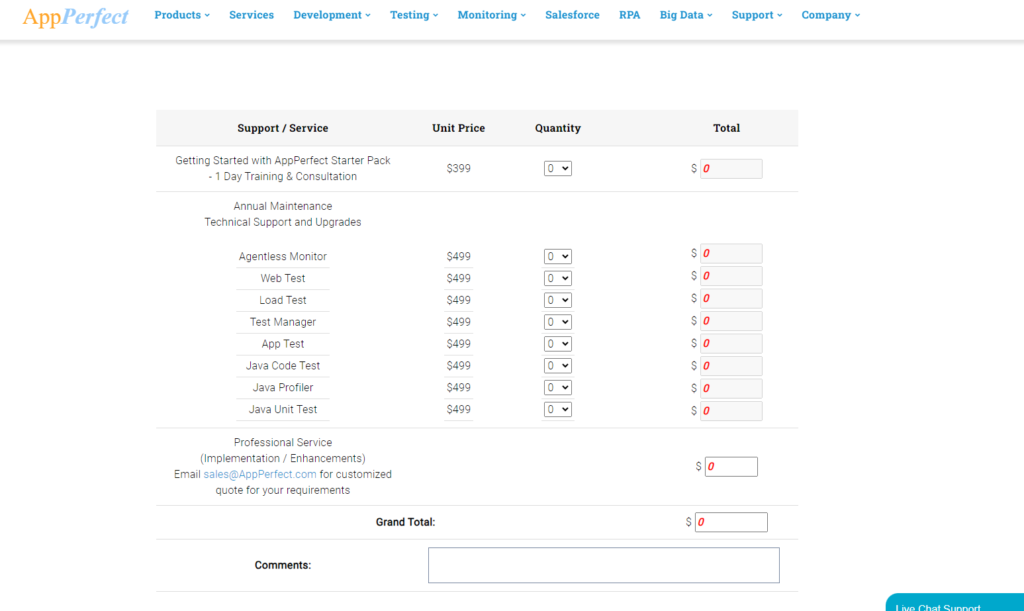Image resolution: width=1024 pixels, height=611 pixels.
Task: Open the Salesforce page
Action: point(572,15)
